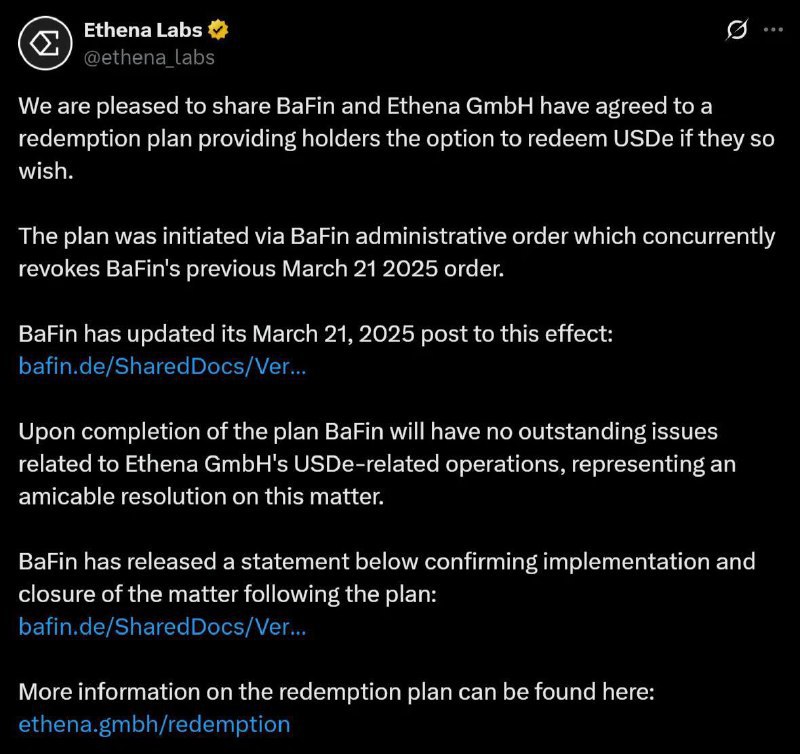The height and width of the screenshot is (754, 800).
Task: Click the text "revokes BaFin's previous March 21 2025 order."
Action: tap(261, 269)
